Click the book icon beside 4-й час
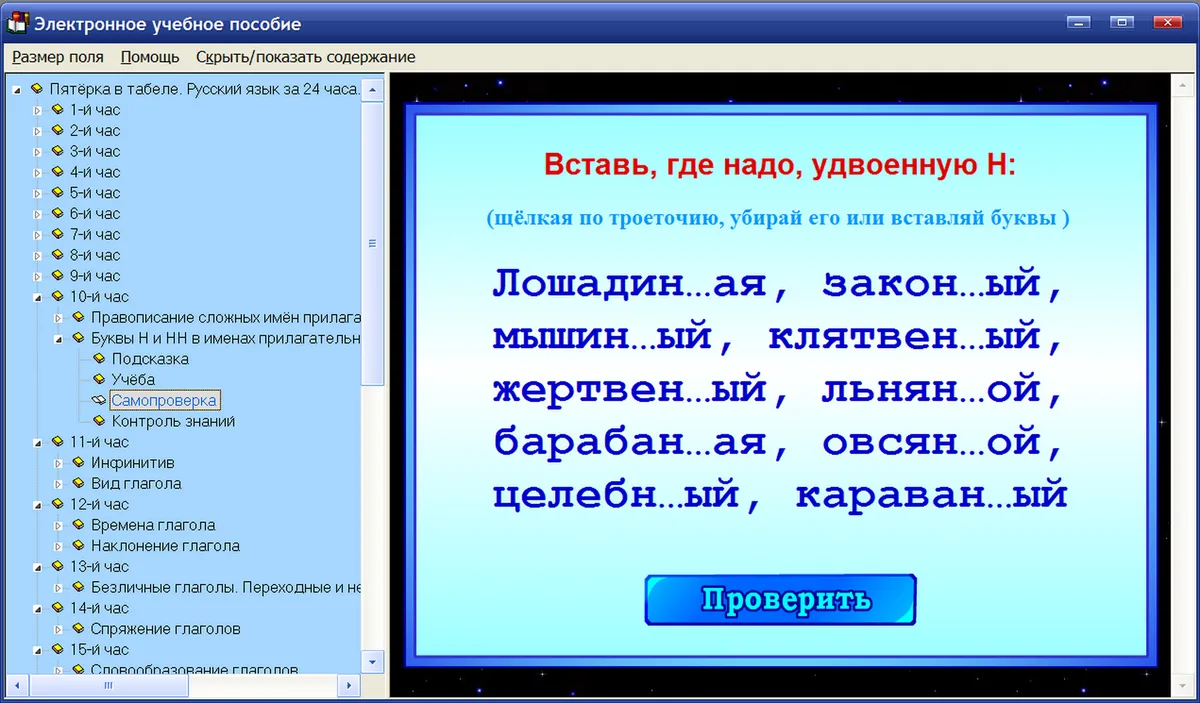 click(57, 172)
